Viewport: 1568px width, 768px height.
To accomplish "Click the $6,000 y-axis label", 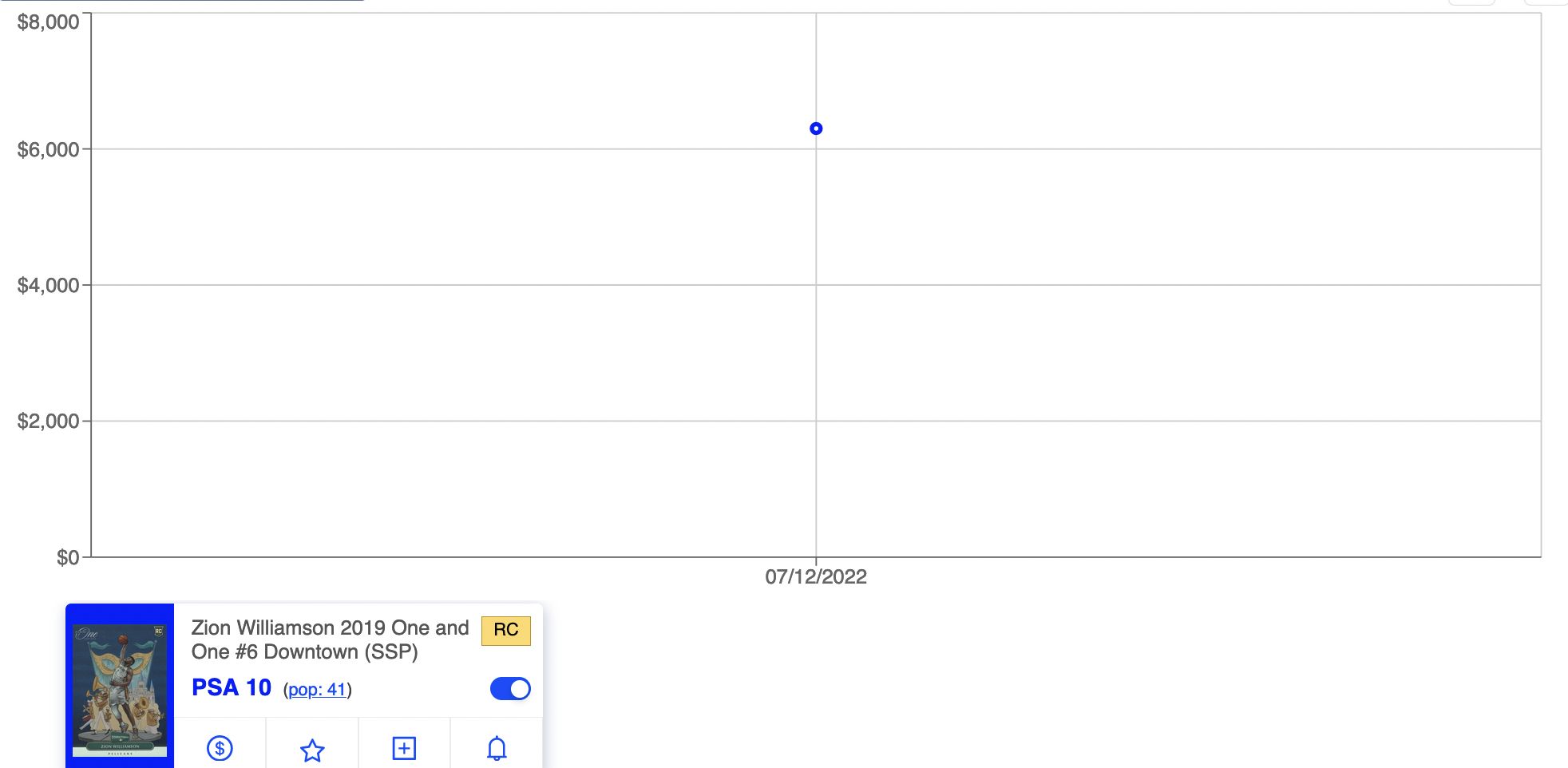I will point(48,149).
